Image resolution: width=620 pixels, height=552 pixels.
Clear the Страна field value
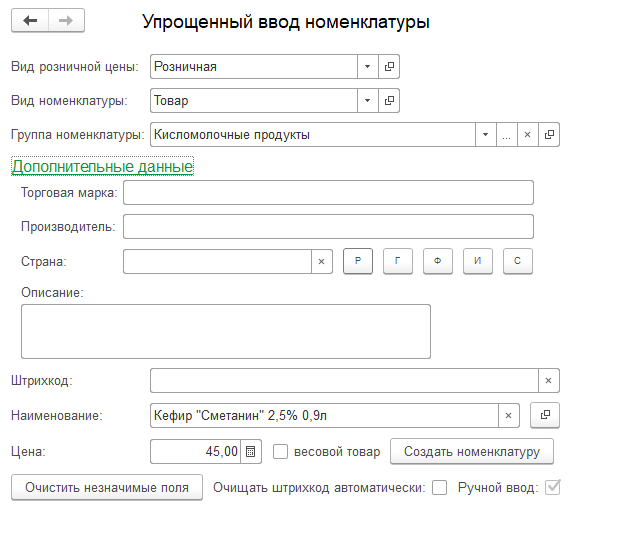pyautogui.click(x=321, y=261)
